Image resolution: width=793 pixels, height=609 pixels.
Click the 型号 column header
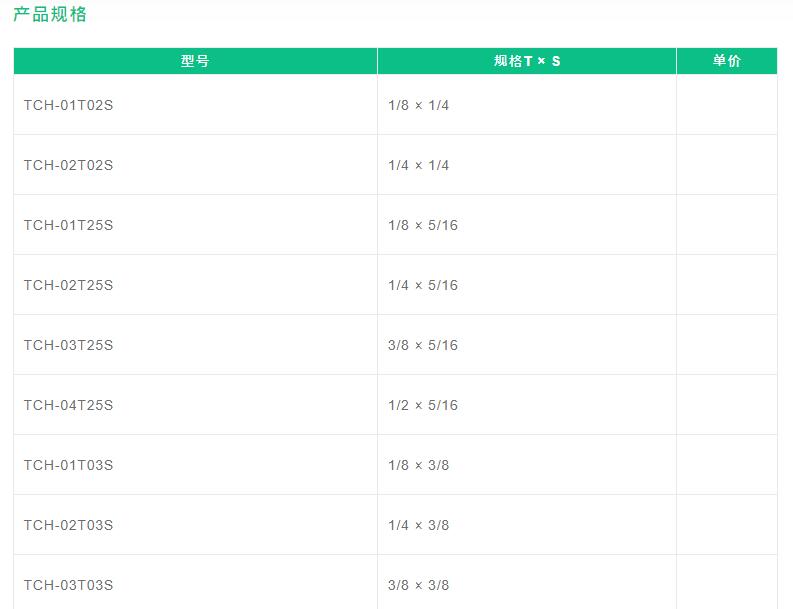pos(195,61)
